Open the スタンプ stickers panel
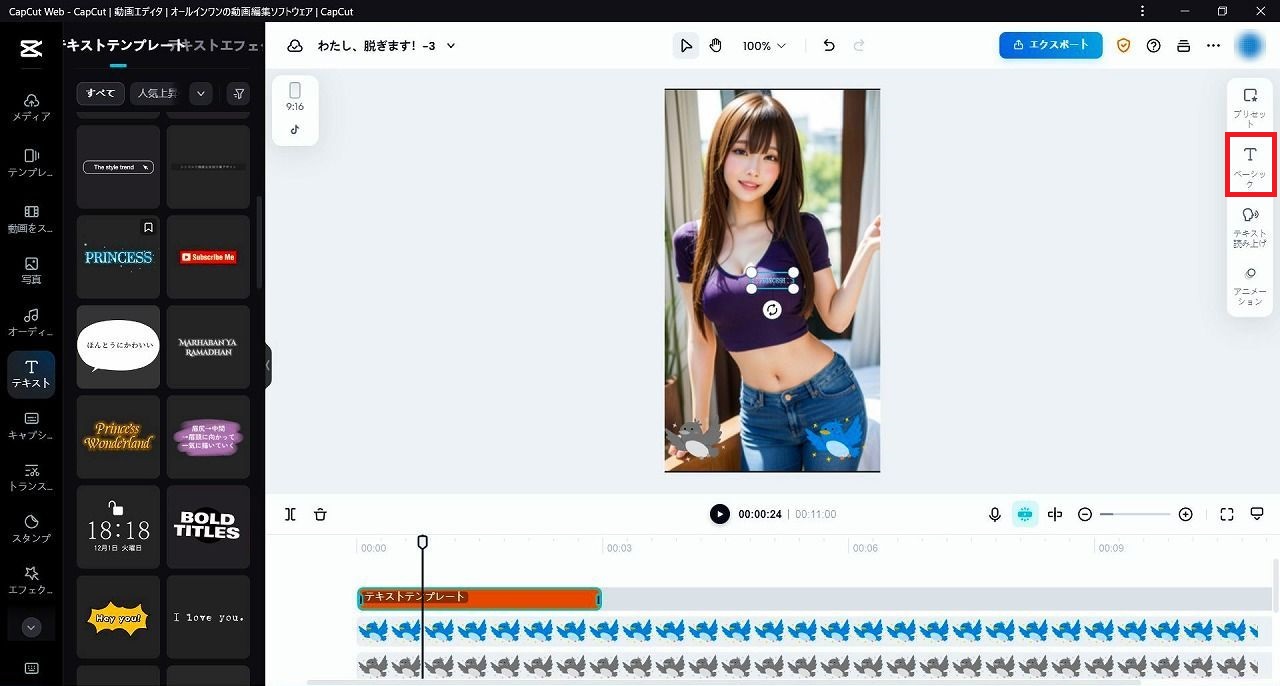 pyautogui.click(x=31, y=528)
